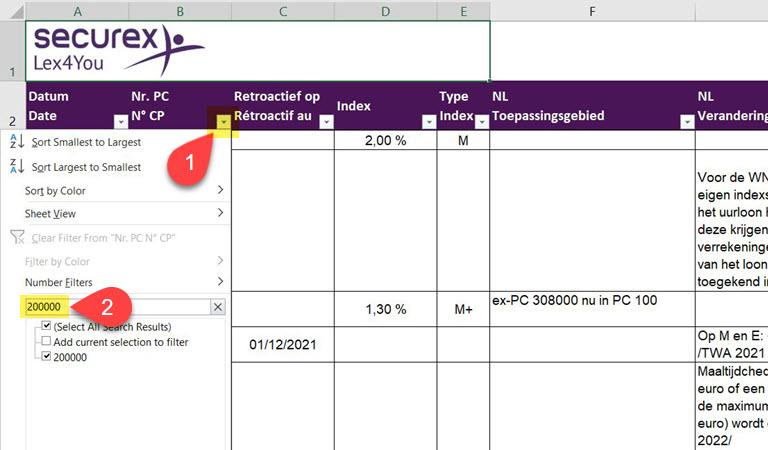This screenshot has width=768, height=450.
Task: Click the Sort Smallest to Largest icon
Action: coord(16,143)
